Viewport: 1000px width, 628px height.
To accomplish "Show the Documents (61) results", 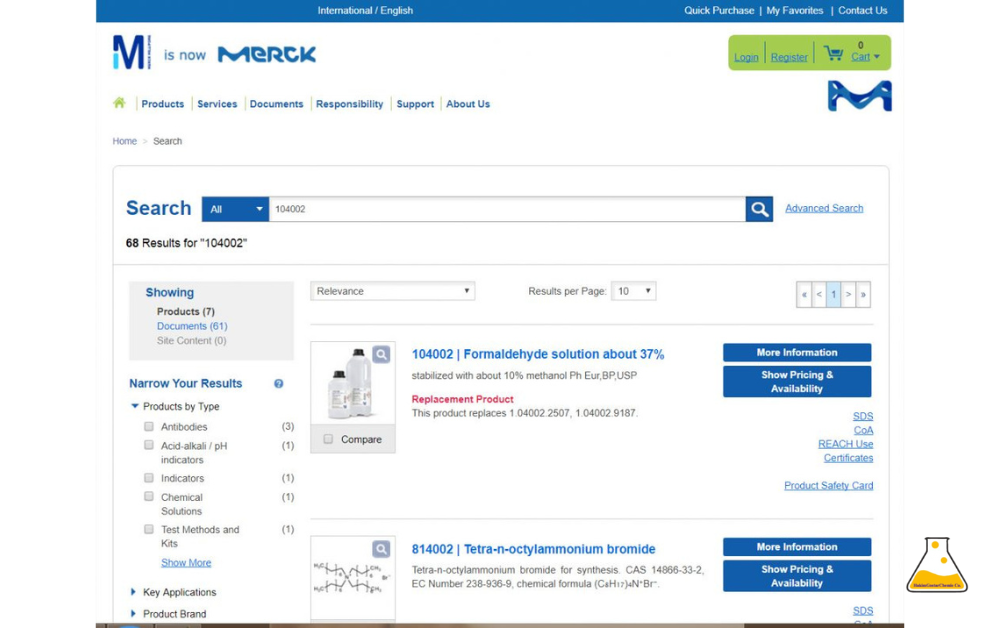I will (x=192, y=326).
